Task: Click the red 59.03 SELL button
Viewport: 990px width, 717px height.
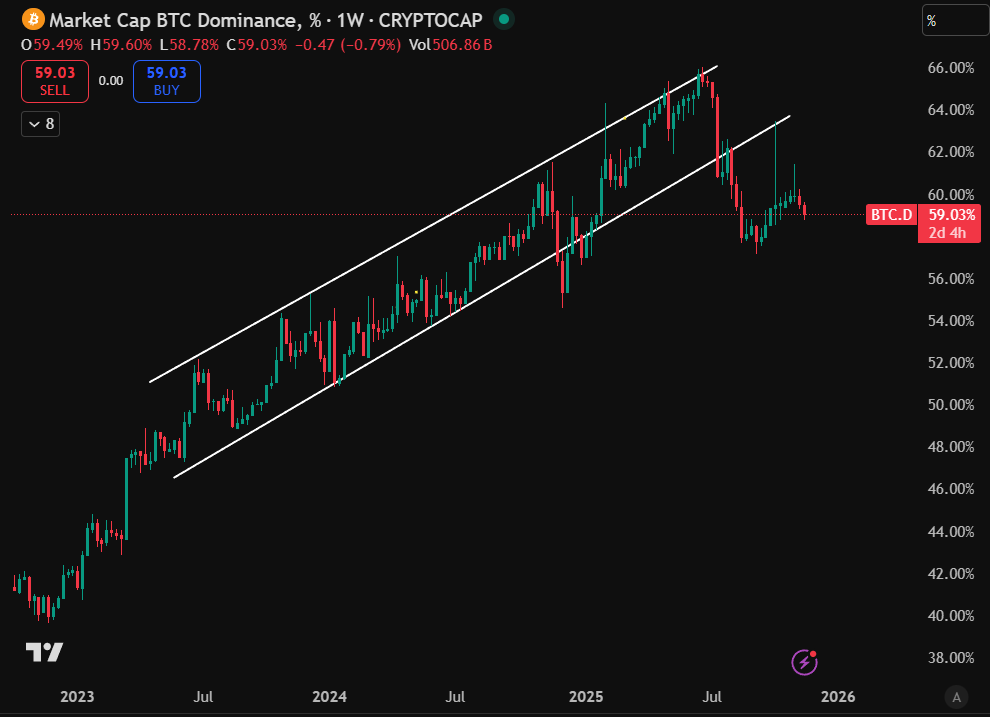Action: [x=55, y=81]
